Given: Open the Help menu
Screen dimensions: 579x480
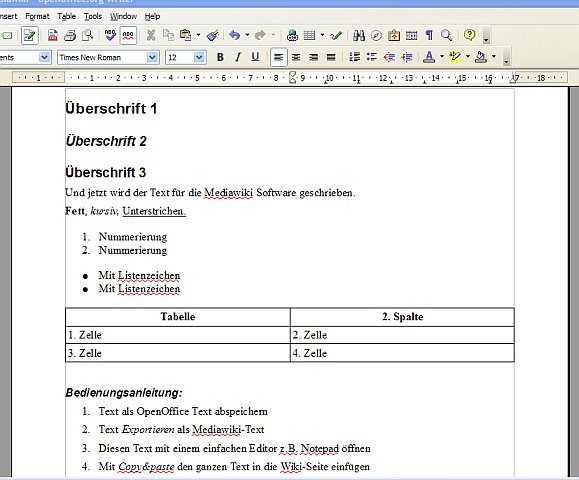Looking at the screenshot, I should (x=152, y=16).
